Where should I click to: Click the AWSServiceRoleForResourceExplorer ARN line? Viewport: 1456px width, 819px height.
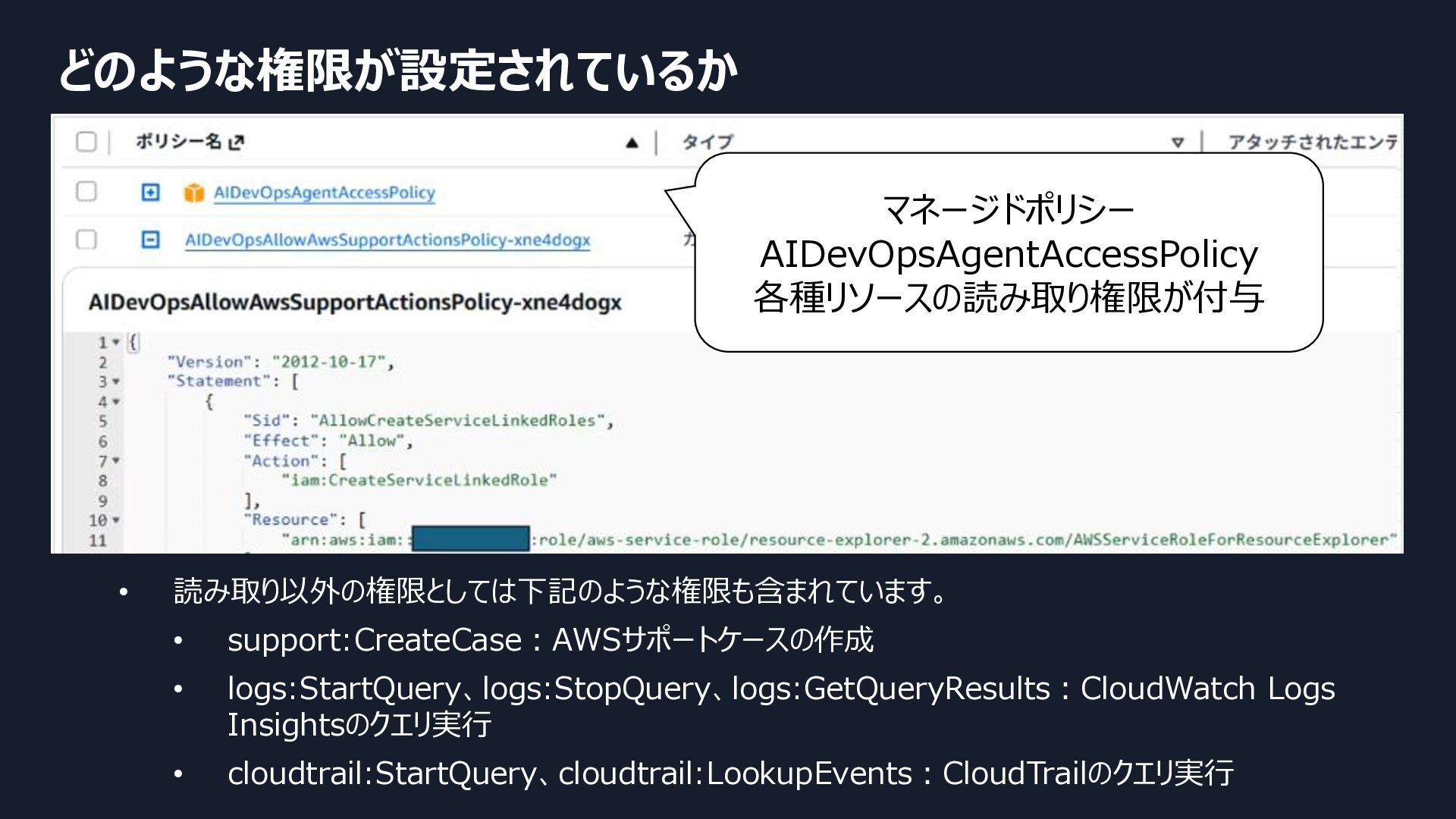pos(839,540)
